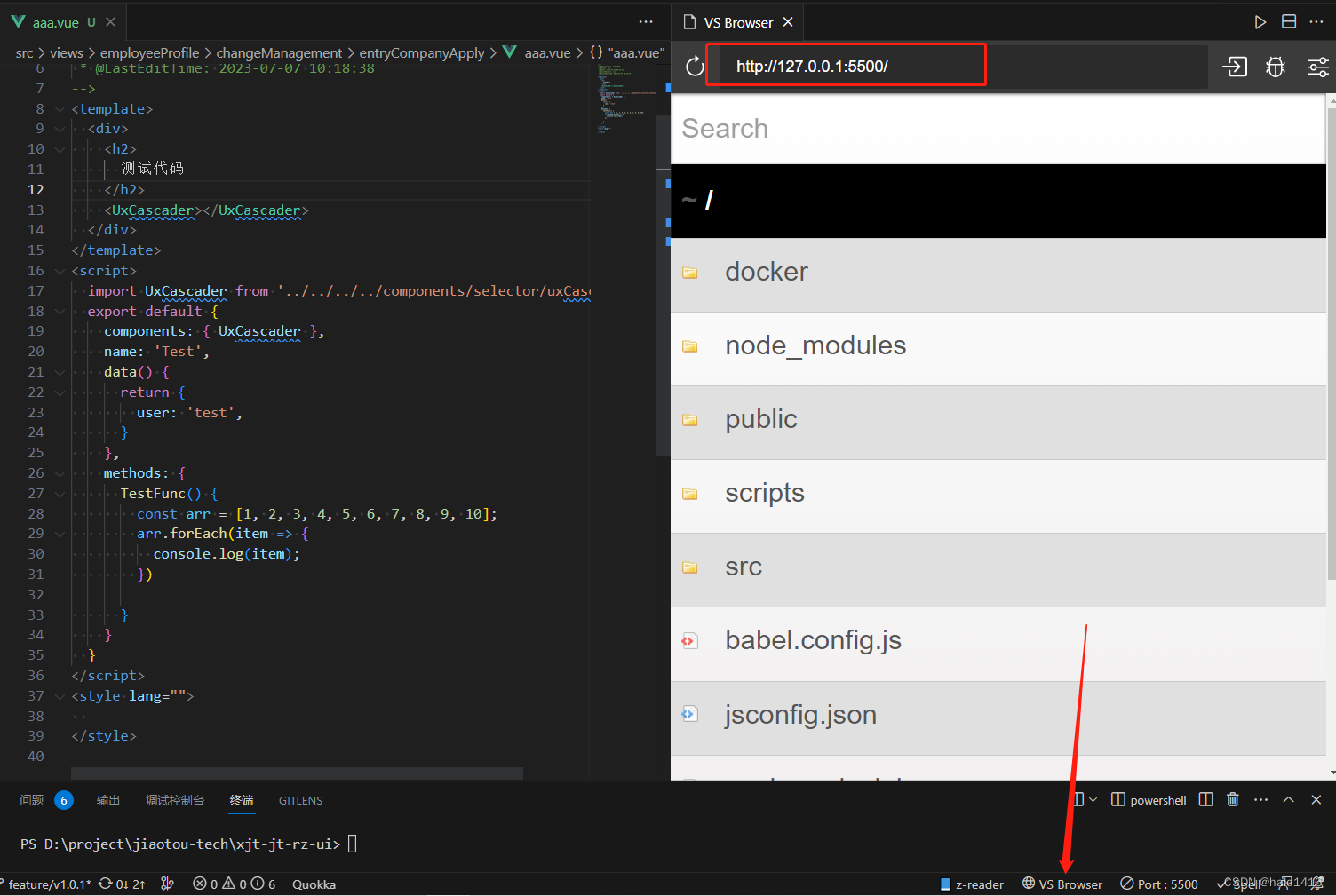Viewport: 1336px width, 896px height.
Task: Open VS Browser settings sliders icon
Action: click(x=1317, y=67)
